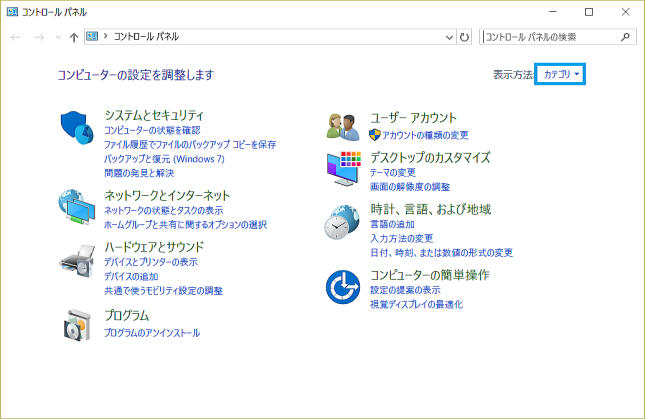The height and width of the screenshot is (419, 645).
Task: Open 画面の解像度の調整 link
Action: click(x=410, y=187)
